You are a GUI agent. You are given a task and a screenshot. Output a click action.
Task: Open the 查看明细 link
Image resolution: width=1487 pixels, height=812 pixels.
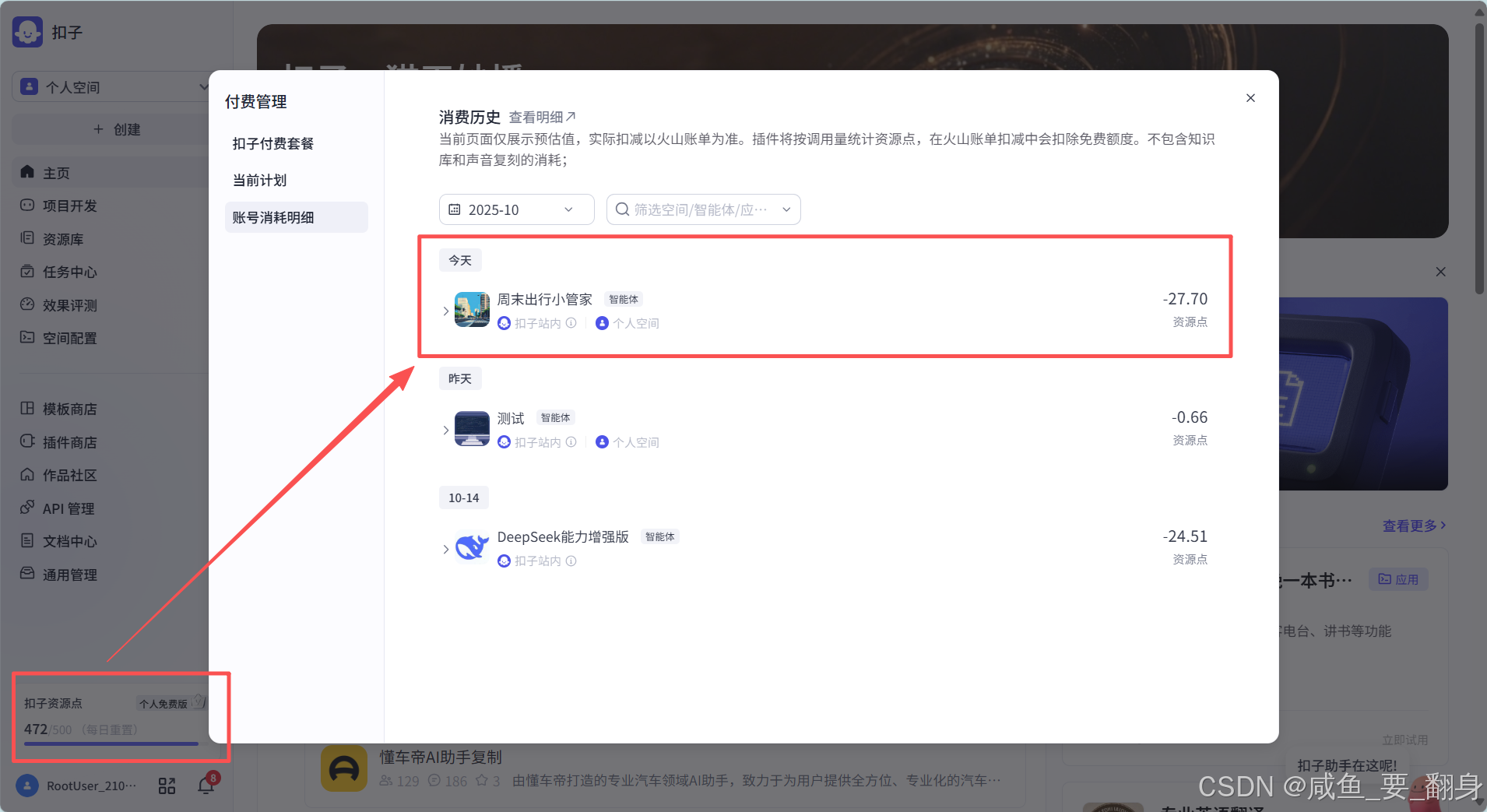542,117
